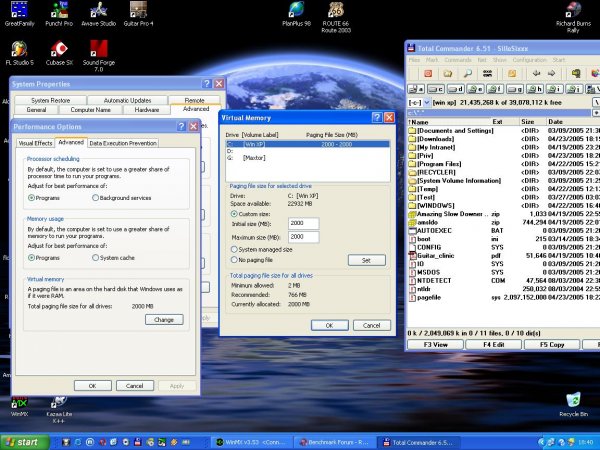Sort by the Size column header
This screenshot has width=600, height=450.
(532, 122)
